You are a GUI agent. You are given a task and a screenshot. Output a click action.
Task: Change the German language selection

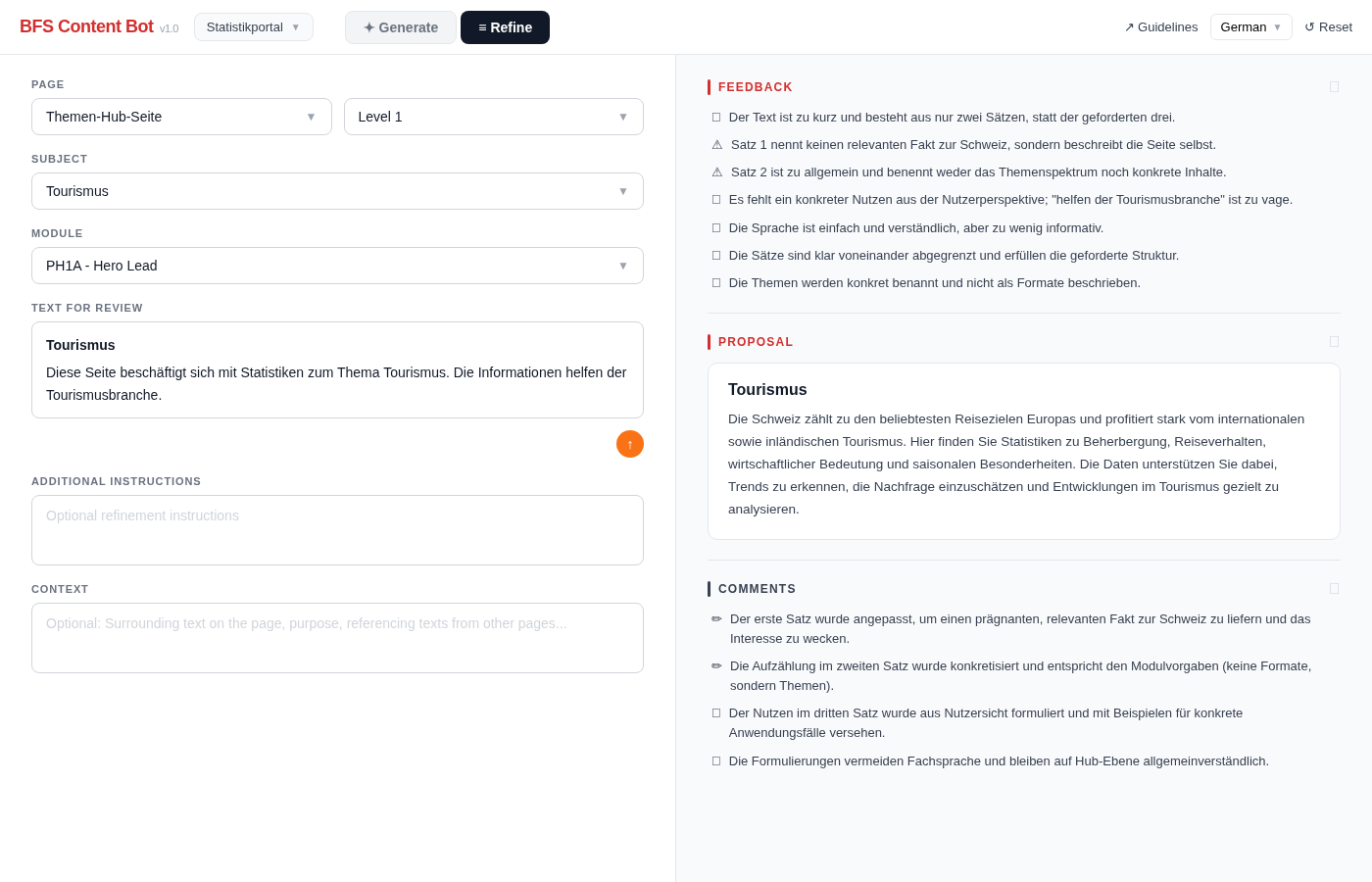(x=1250, y=26)
